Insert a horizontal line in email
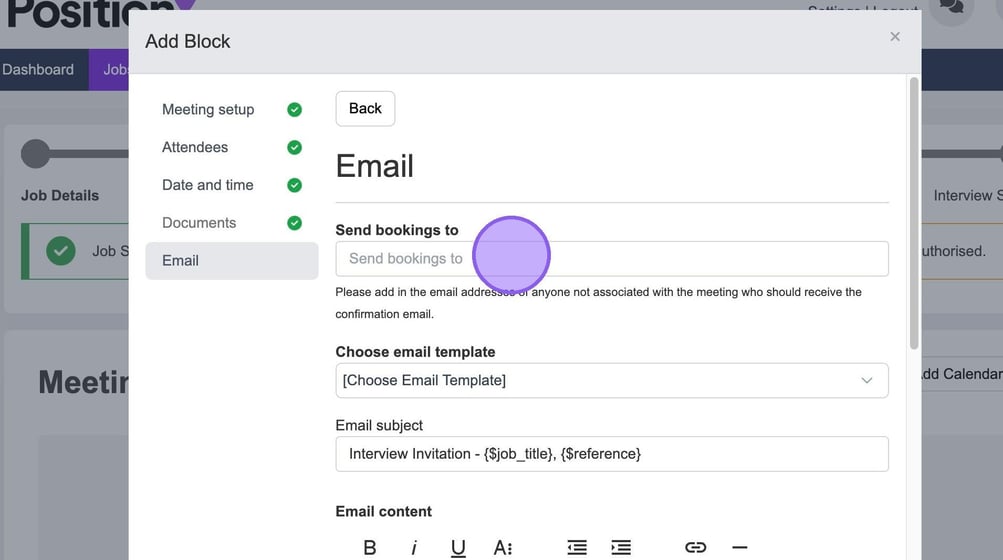The image size is (1003, 560). click(x=740, y=547)
